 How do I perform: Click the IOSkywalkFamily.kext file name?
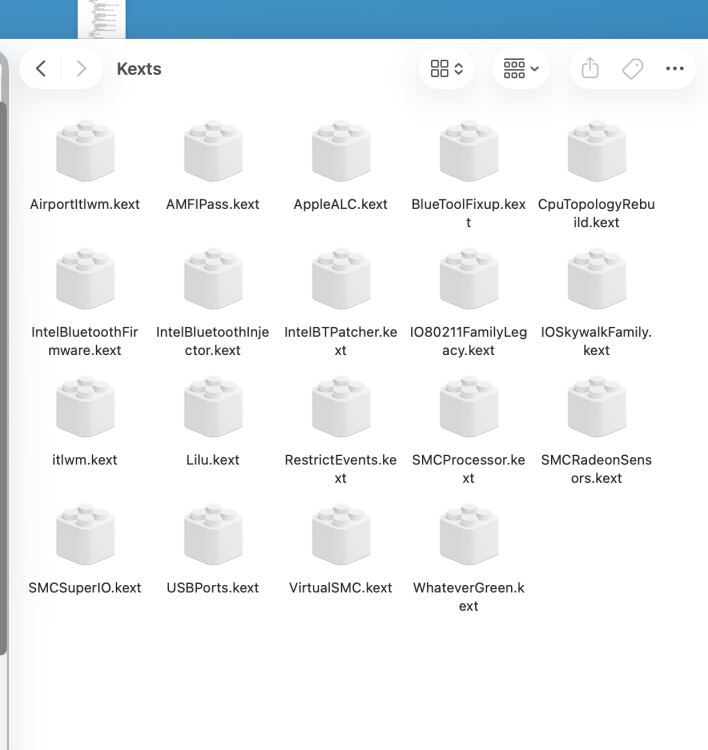tap(597, 341)
